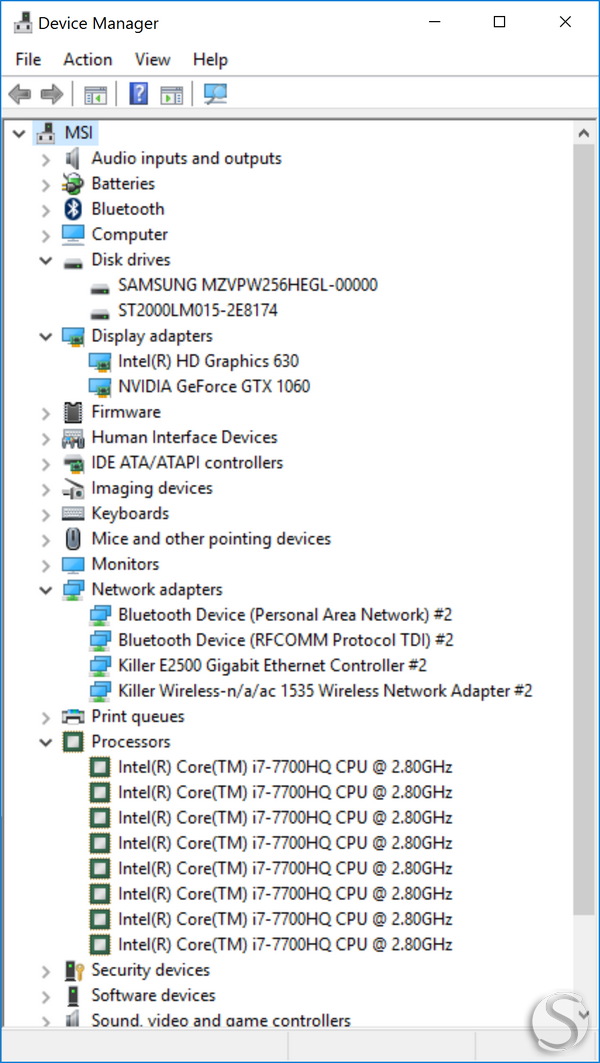
Task: Click the Mice and other pointing devices icon
Action: point(73,539)
